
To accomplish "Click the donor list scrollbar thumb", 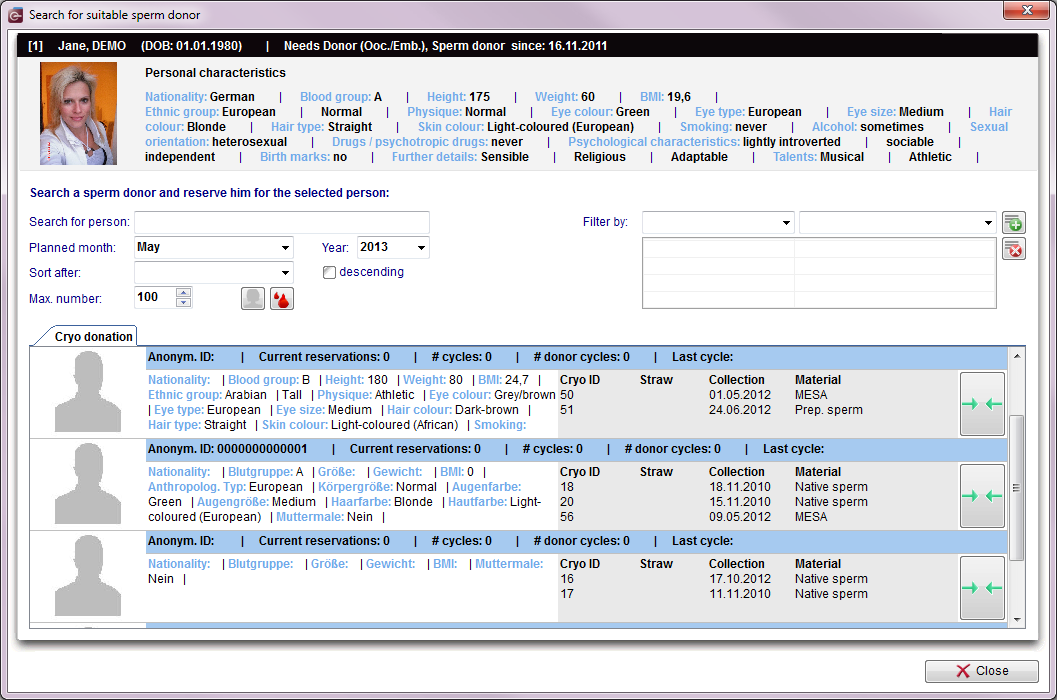I will pos(1017,488).
